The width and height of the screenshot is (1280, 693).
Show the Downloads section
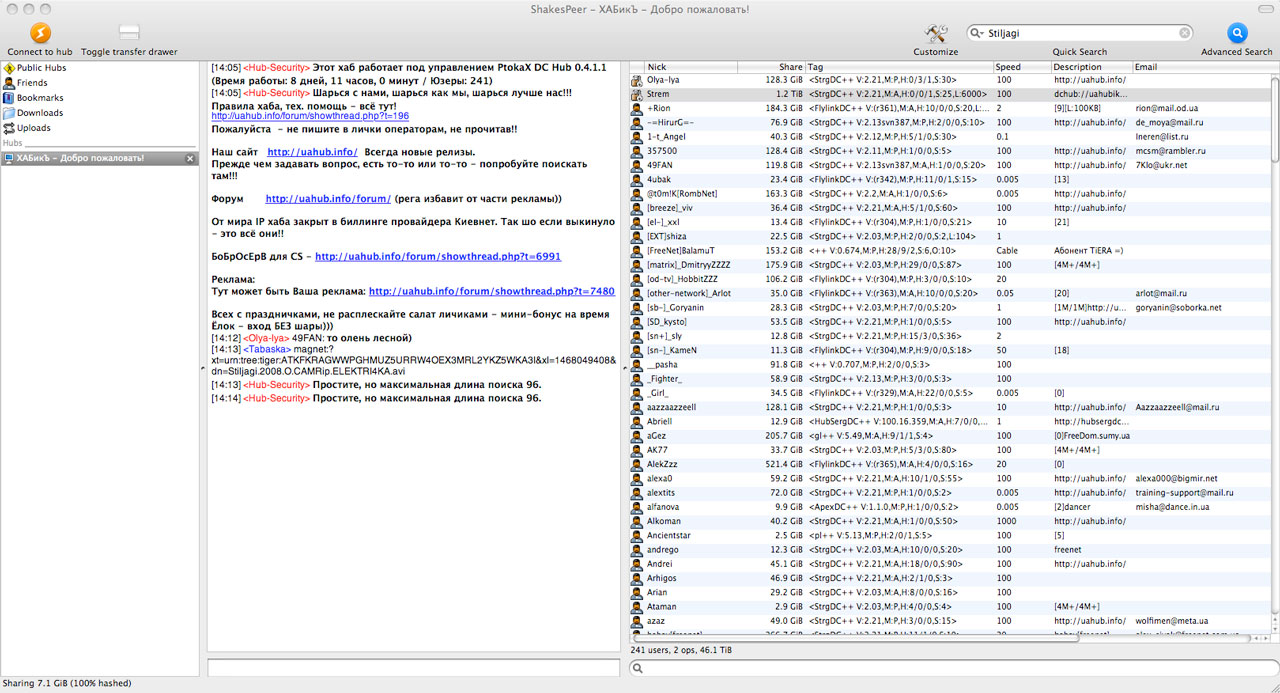click(39, 113)
